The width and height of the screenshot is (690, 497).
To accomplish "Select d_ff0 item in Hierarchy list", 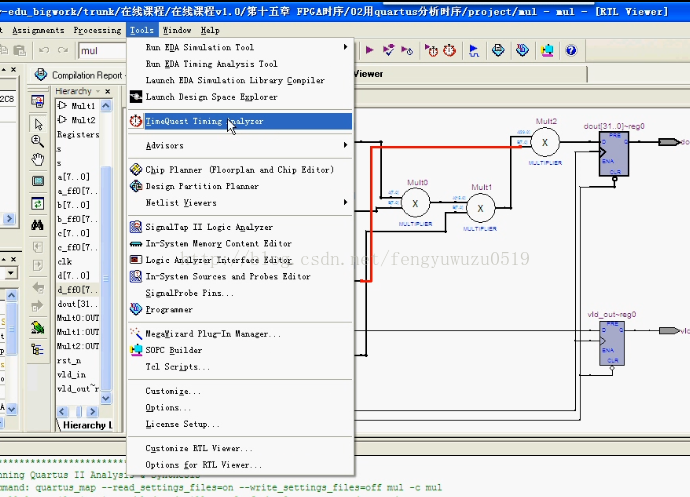I will (x=78, y=290).
